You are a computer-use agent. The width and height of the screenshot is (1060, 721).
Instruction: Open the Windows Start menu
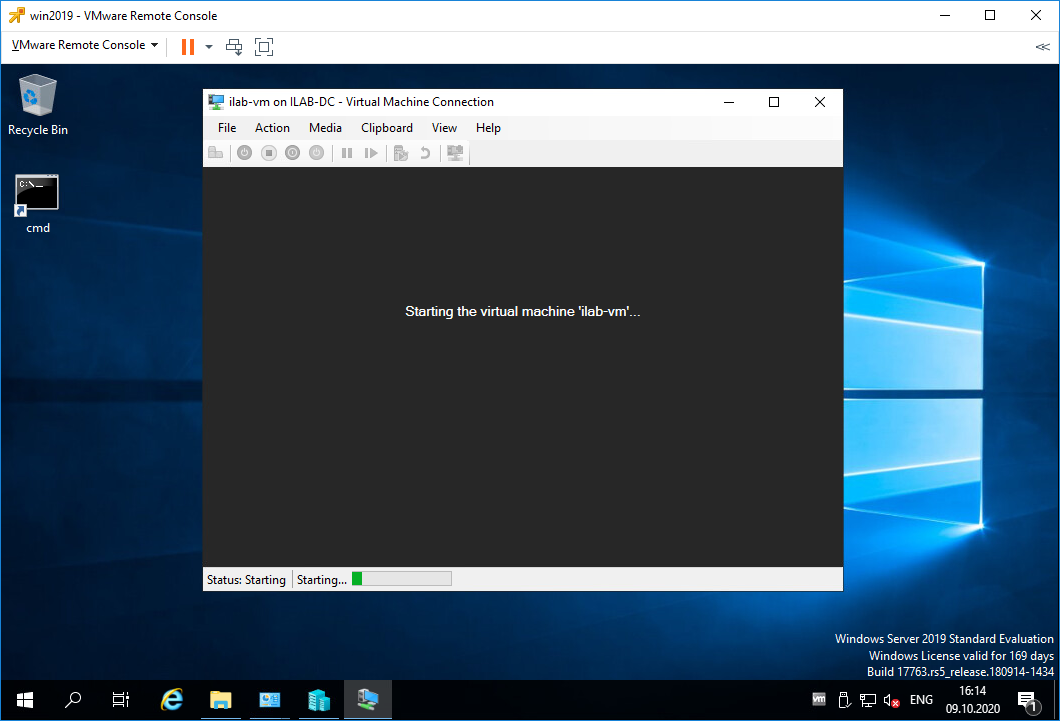pyautogui.click(x=25, y=700)
